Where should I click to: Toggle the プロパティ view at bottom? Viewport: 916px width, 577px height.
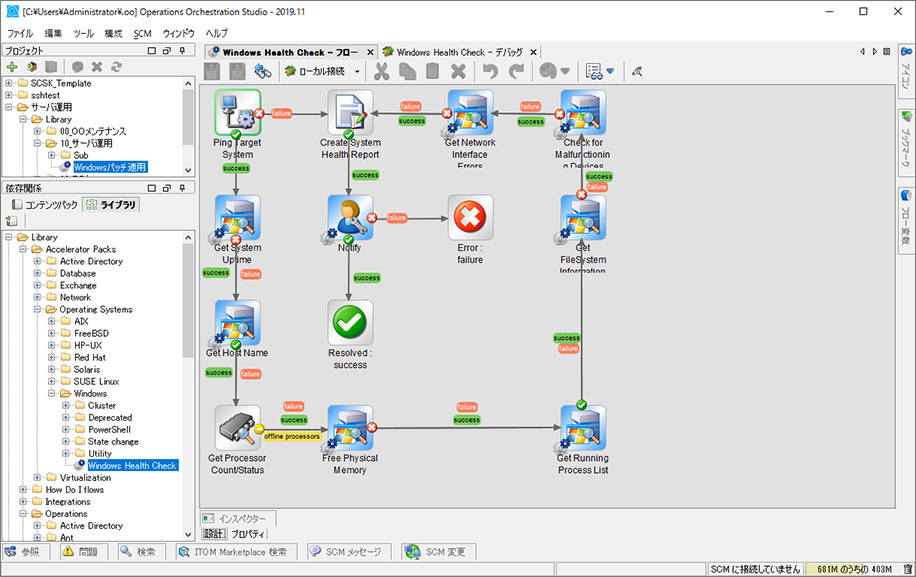[x=248, y=535]
